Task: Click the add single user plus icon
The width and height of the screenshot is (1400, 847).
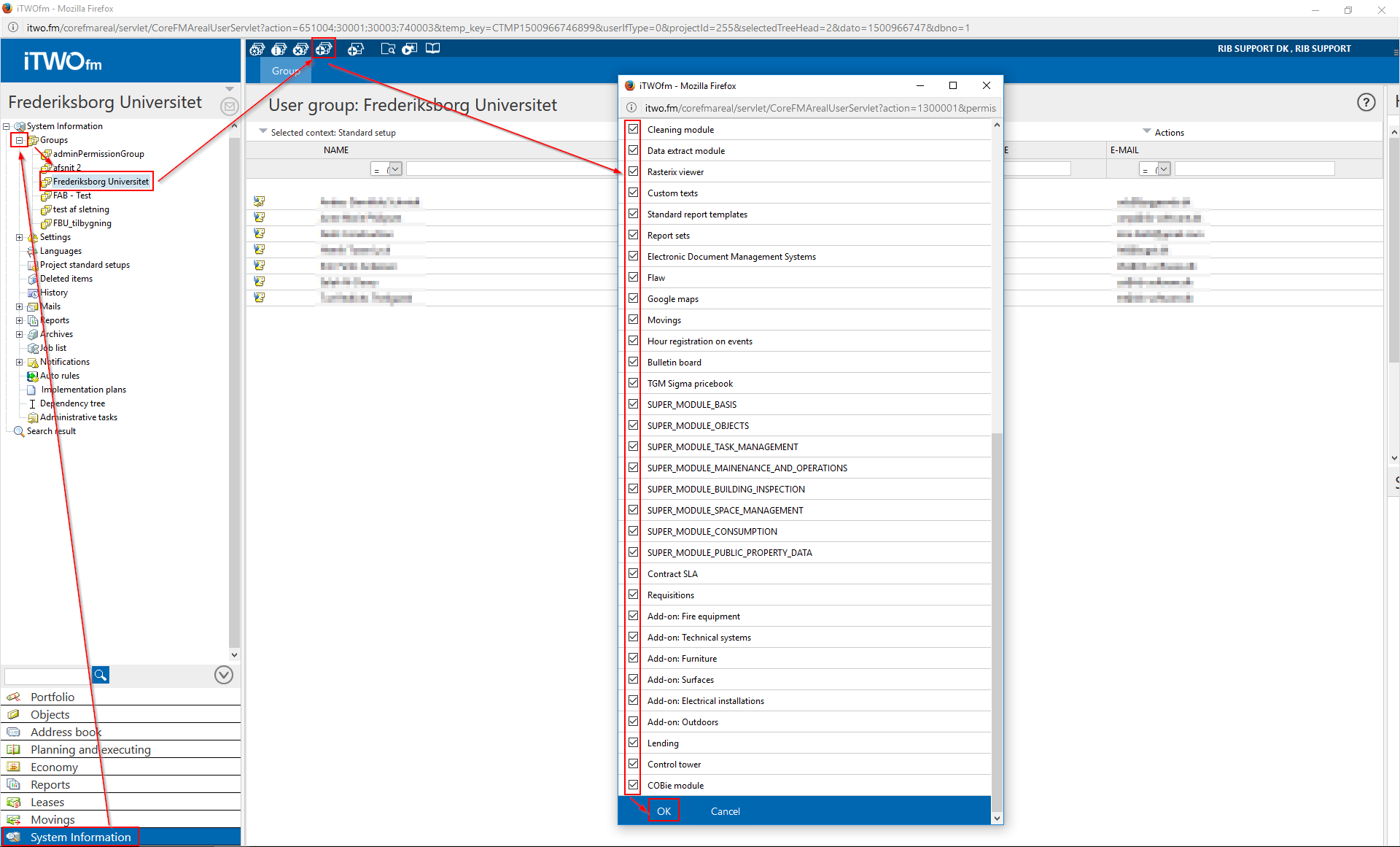Action: point(355,49)
